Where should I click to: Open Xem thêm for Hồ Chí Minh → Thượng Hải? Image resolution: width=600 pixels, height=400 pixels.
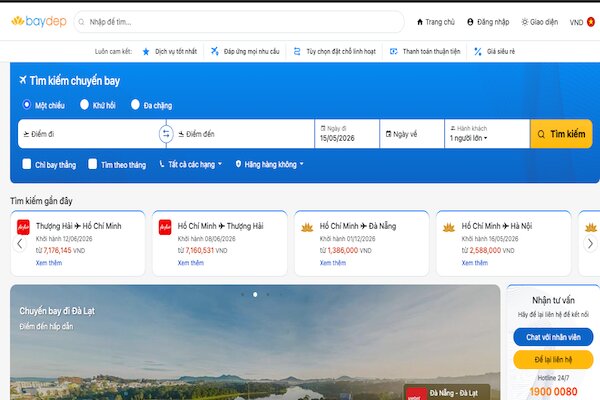click(x=191, y=263)
